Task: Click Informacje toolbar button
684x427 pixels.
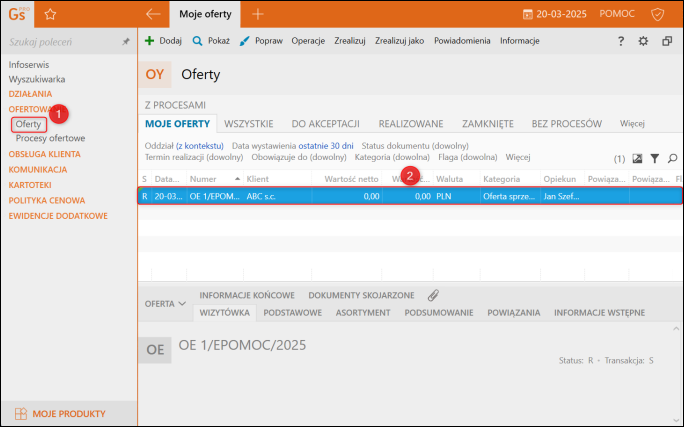Action: coord(520,41)
